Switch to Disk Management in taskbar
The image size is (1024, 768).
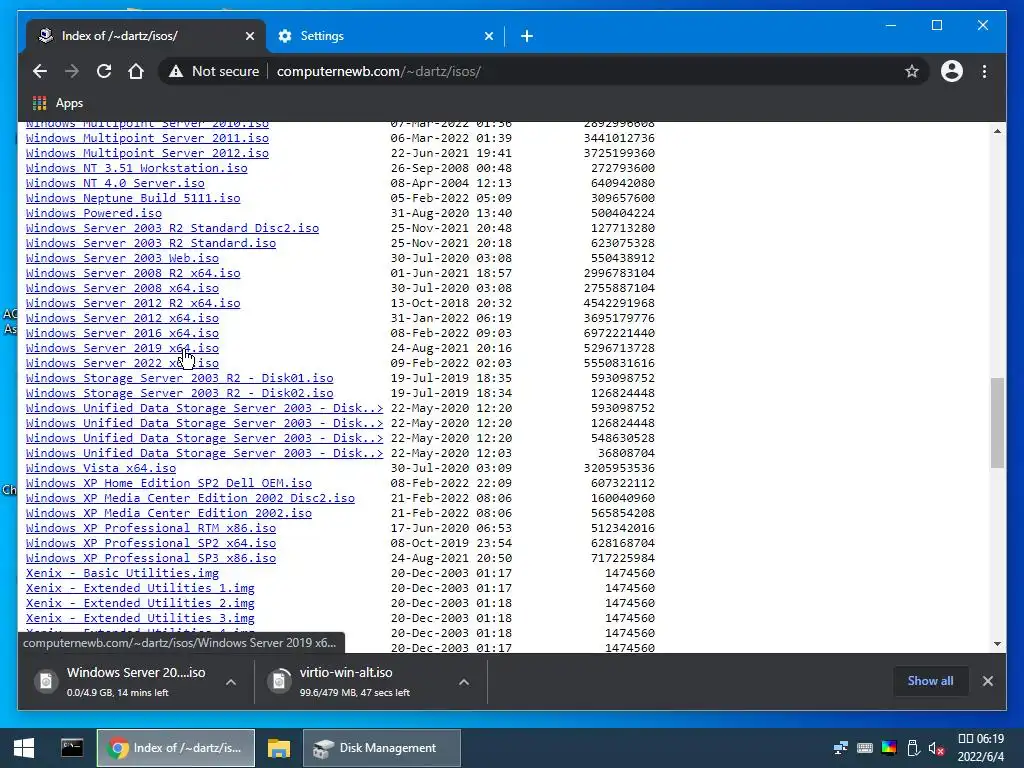tap(382, 748)
